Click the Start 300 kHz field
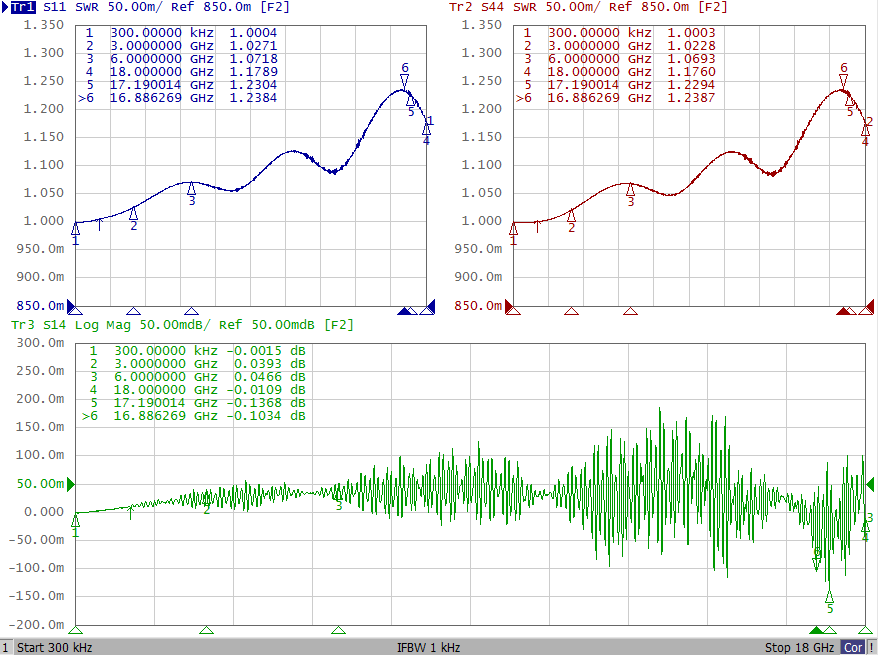 point(55,647)
